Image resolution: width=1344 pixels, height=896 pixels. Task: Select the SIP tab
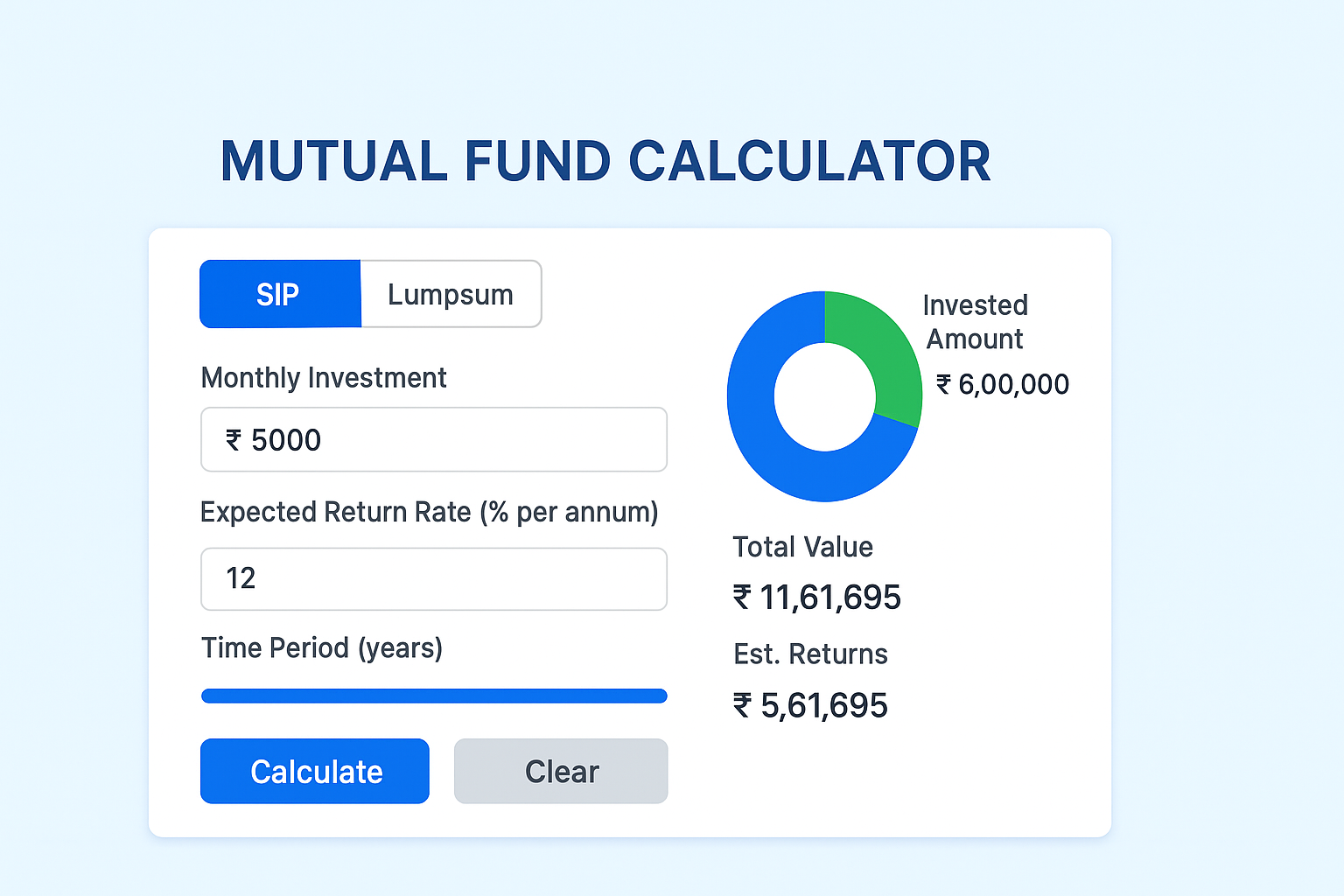[x=279, y=294]
